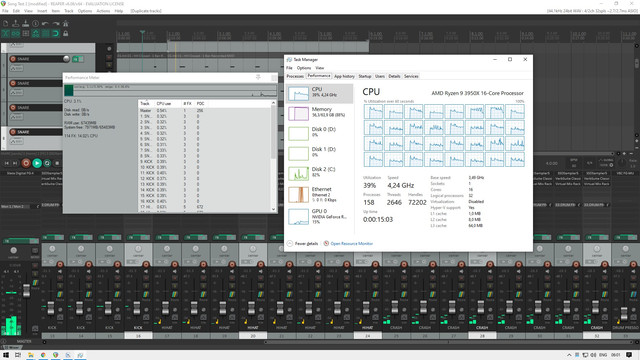Click Open project icon in REAPER toolbar
The image size is (640, 360).
point(16,24)
